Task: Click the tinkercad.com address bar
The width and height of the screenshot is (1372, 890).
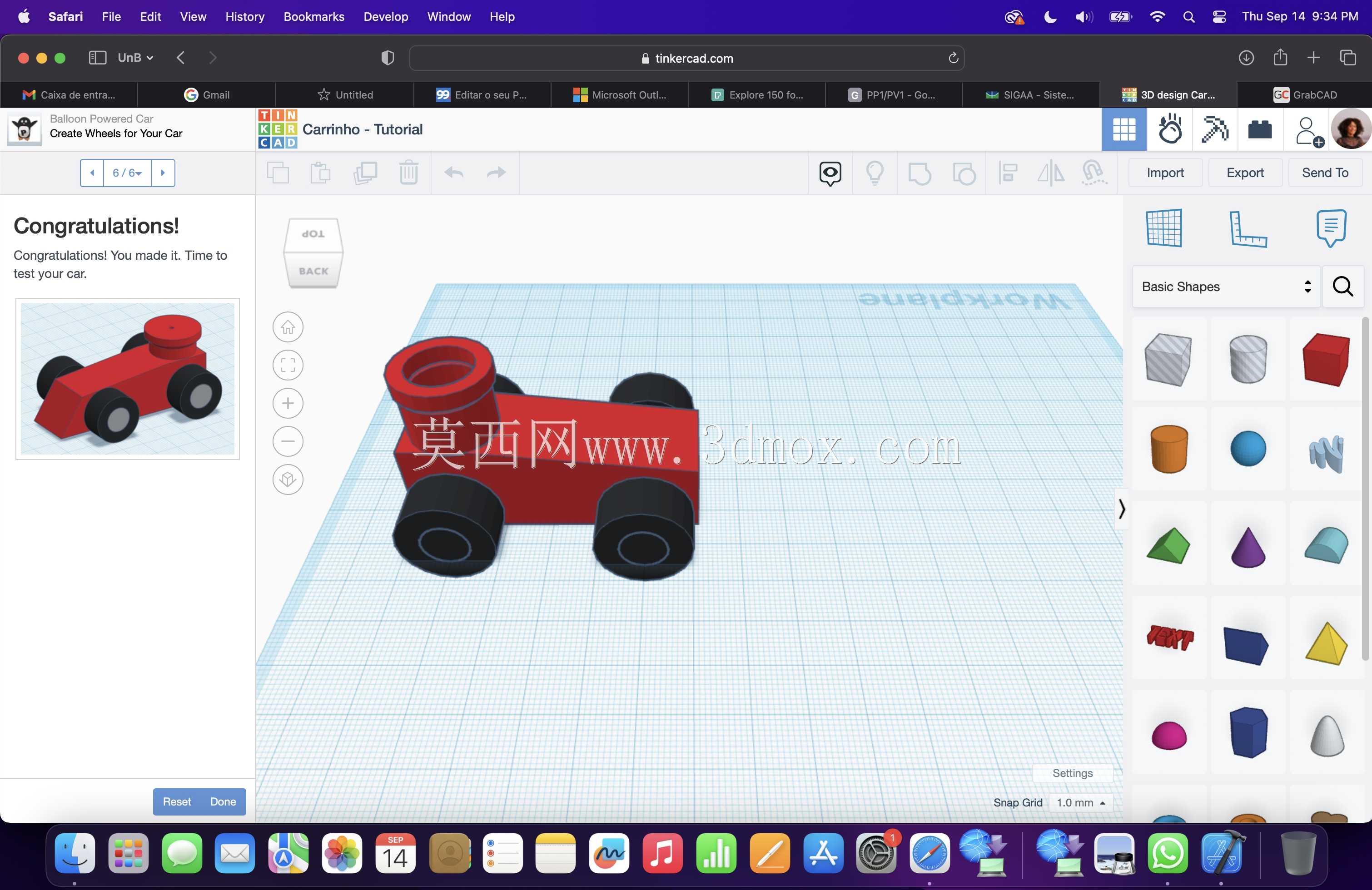Action: (x=686, y=58)
